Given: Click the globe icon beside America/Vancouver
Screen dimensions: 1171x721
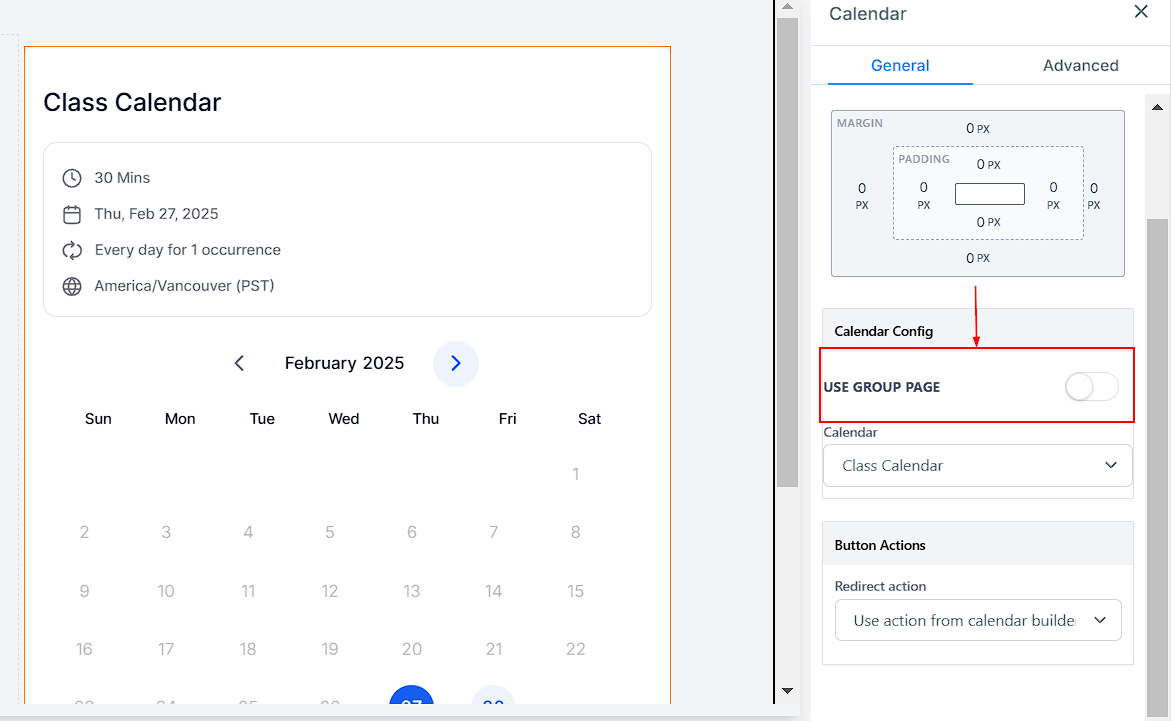Looking at the screenshot, I should [72, 286].
